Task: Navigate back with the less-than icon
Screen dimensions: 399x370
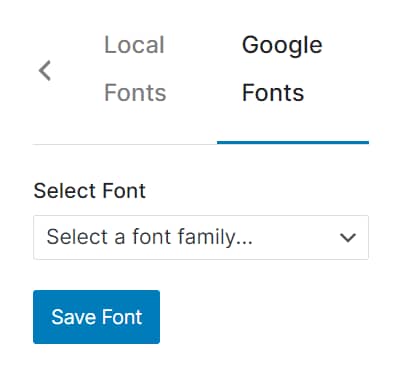Action: point(45,70)
